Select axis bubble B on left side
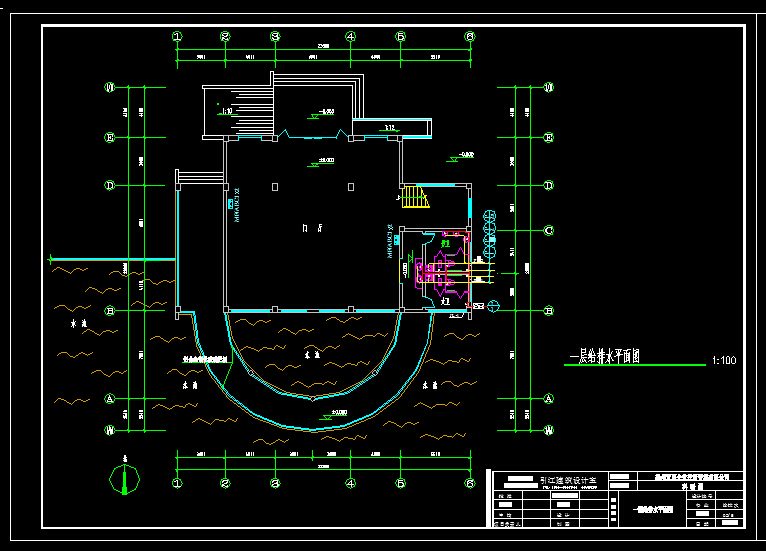This screenshot has height=551, width=766. click(110, 311)
